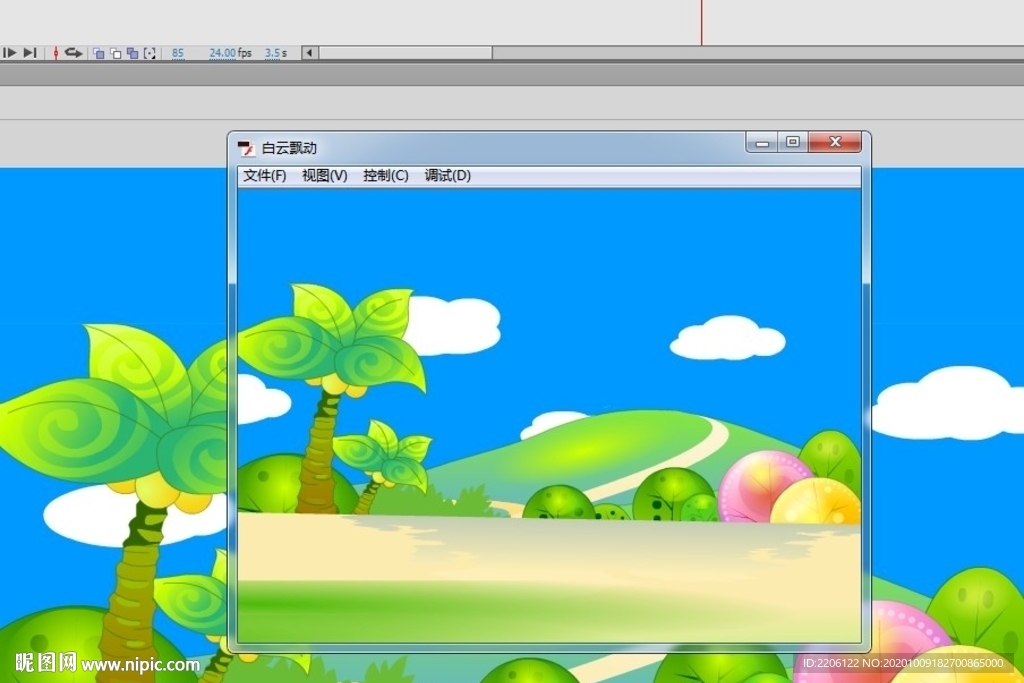This screenshot has height=683, width=1024.
Task: Toggle the timeline loop playback icon
Action: (x=73, y=53)
